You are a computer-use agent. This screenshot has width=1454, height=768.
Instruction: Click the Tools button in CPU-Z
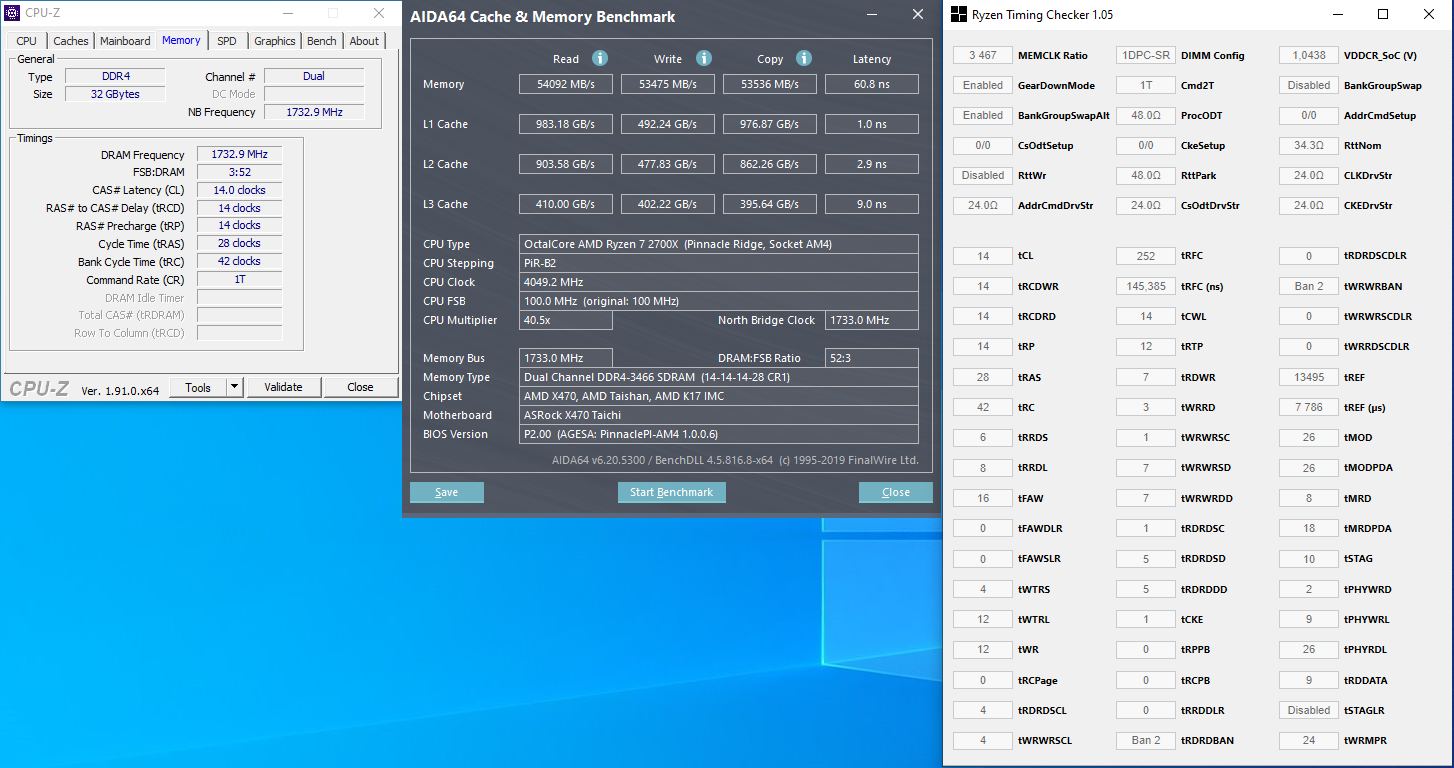click(x=198, y=387)
